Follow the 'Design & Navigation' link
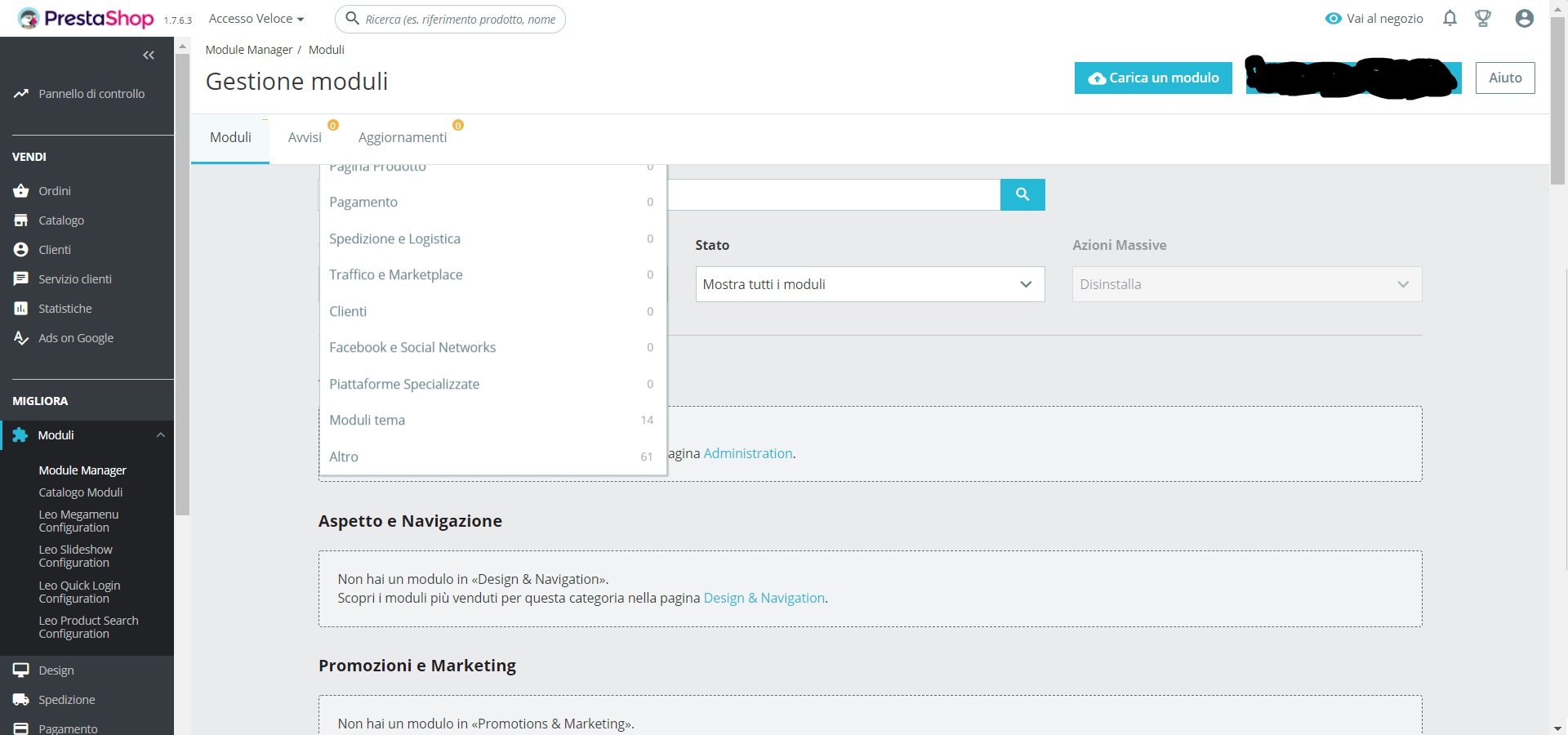 tap(764, 598)
